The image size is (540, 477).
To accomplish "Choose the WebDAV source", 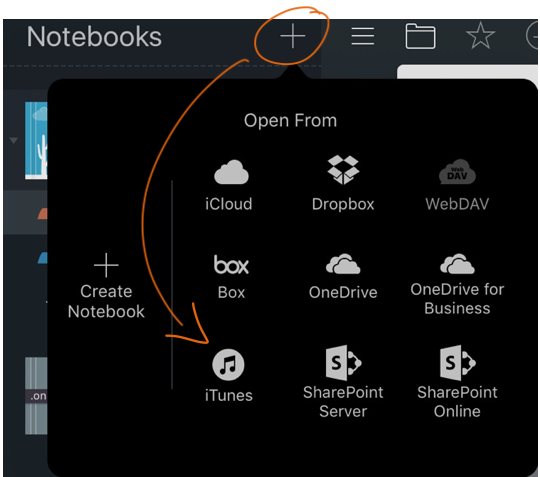I will coord(457,185).
